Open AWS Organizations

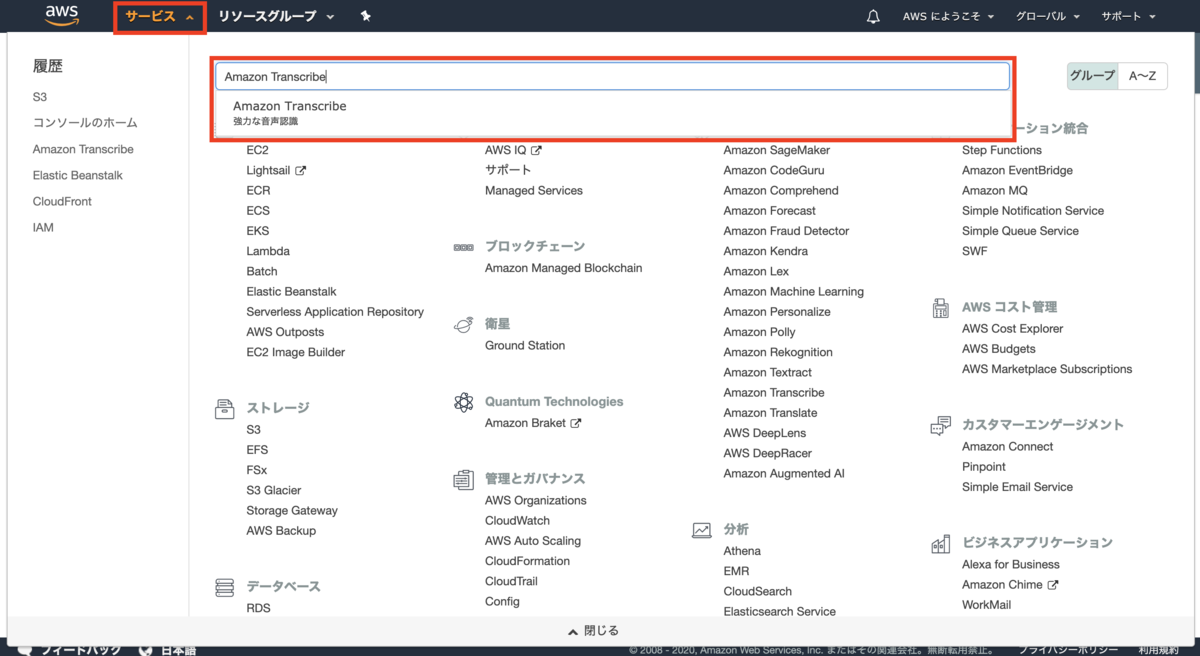tap(536, 500)
